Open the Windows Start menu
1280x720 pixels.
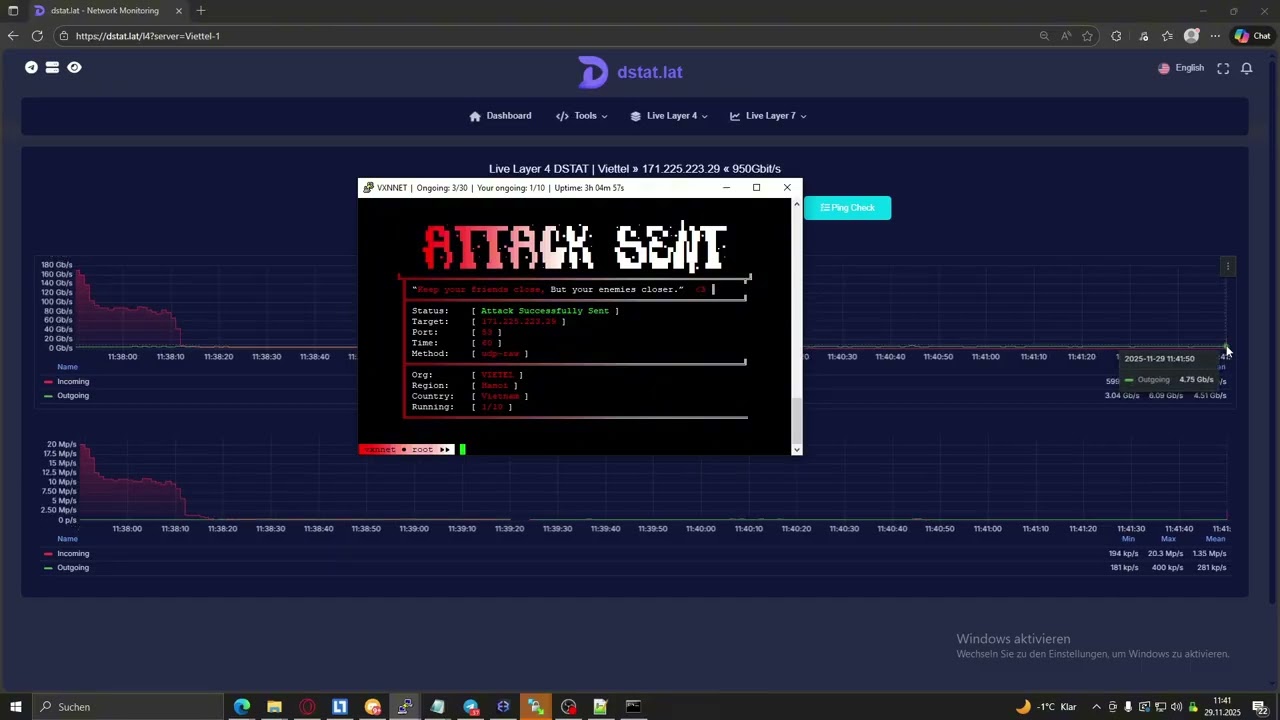pyautogui.click(x=15, y=707)
